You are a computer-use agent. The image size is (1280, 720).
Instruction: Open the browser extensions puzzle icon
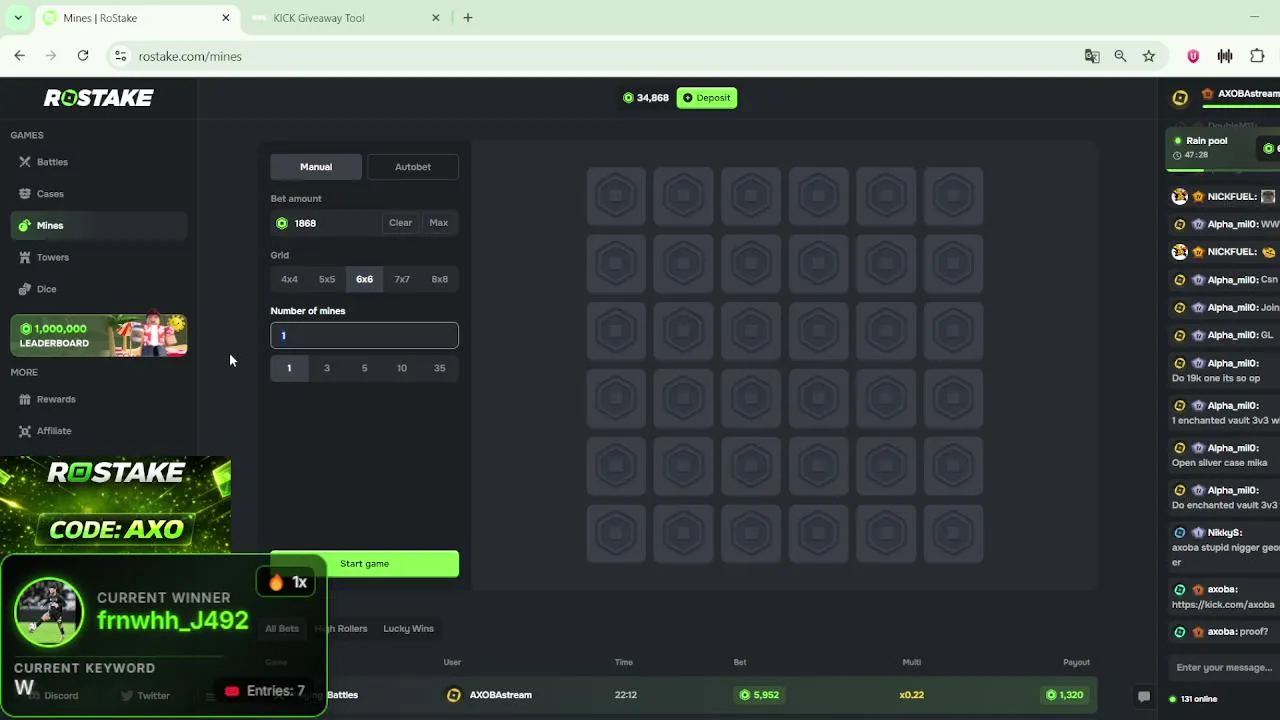1257,56
